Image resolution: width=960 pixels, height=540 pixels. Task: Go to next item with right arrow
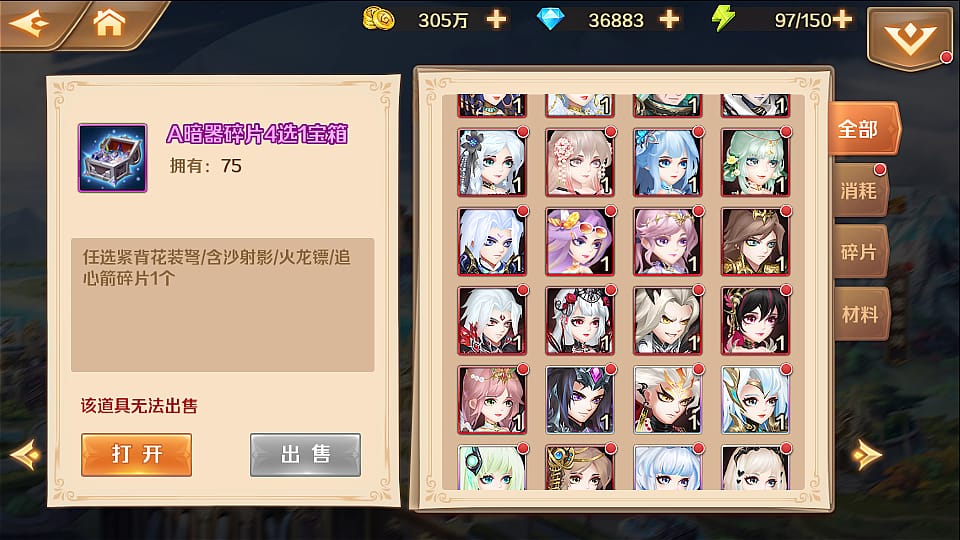pos(867,455)
